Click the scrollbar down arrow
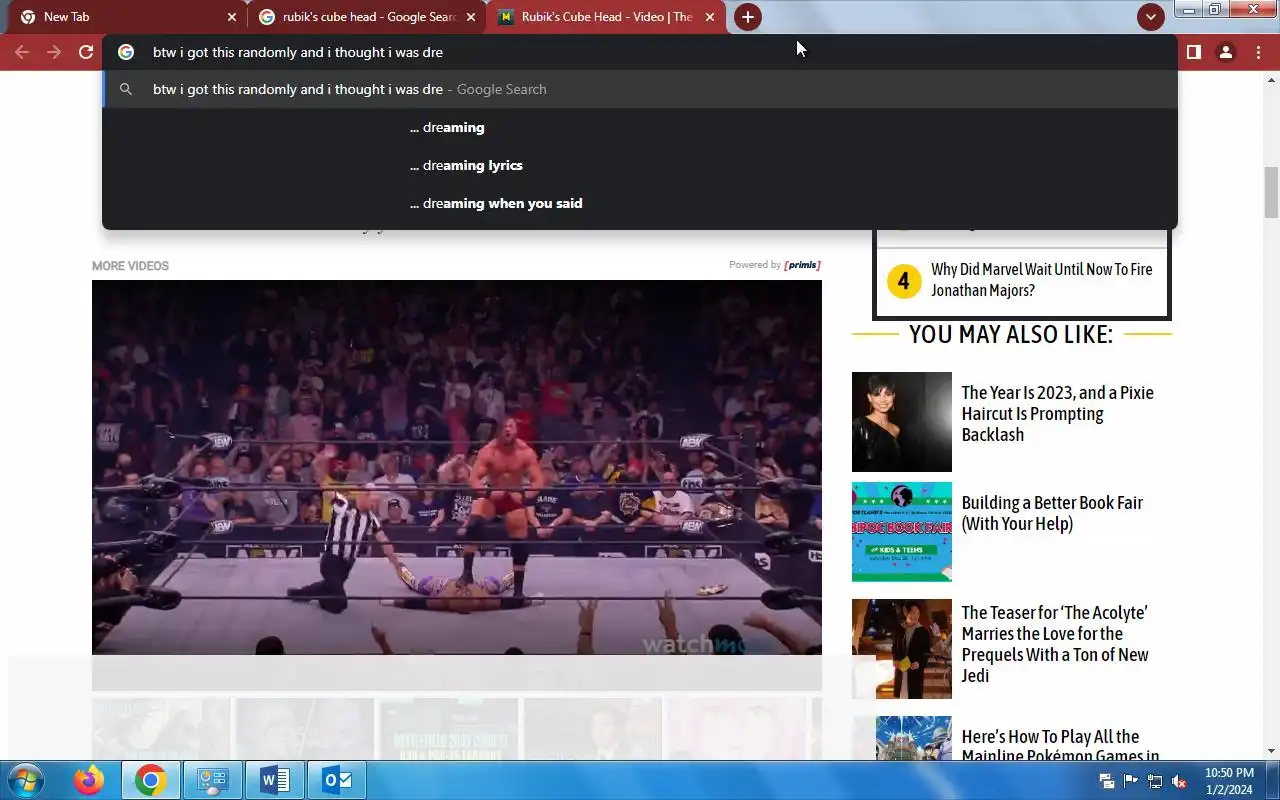Viewport: 1280px width, 800px height. (1271, 750)
